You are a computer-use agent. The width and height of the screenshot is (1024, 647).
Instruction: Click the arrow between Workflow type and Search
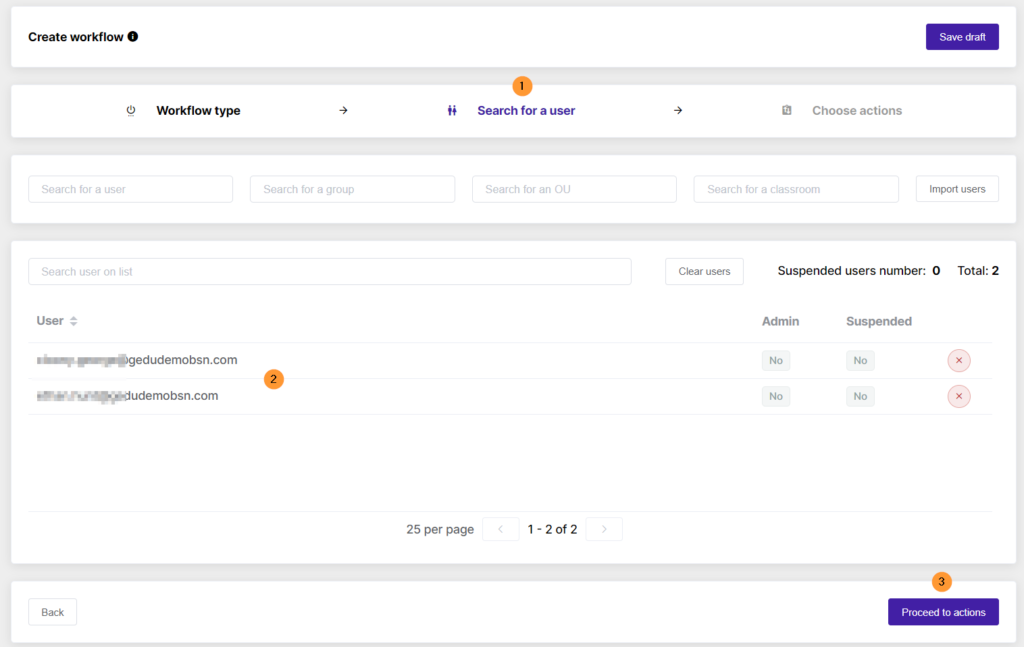343,110
